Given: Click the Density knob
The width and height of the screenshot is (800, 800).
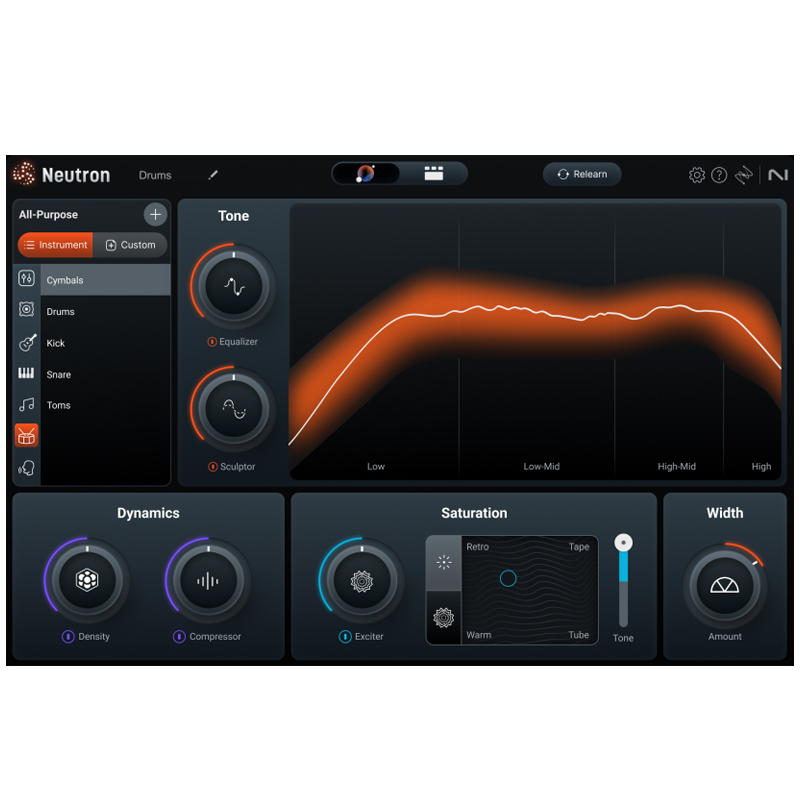Looking at the screenshot, I should [87, 580].
